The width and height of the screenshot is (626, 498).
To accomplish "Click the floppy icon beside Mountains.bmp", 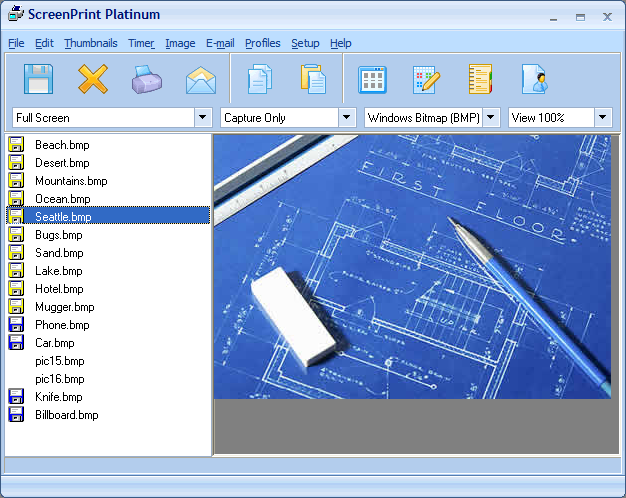I will pos(16,181).
